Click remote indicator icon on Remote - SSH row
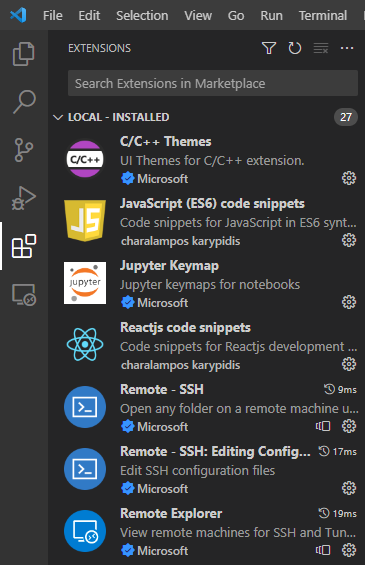Screen dimensions: 365x565 [x=323, y=426]
